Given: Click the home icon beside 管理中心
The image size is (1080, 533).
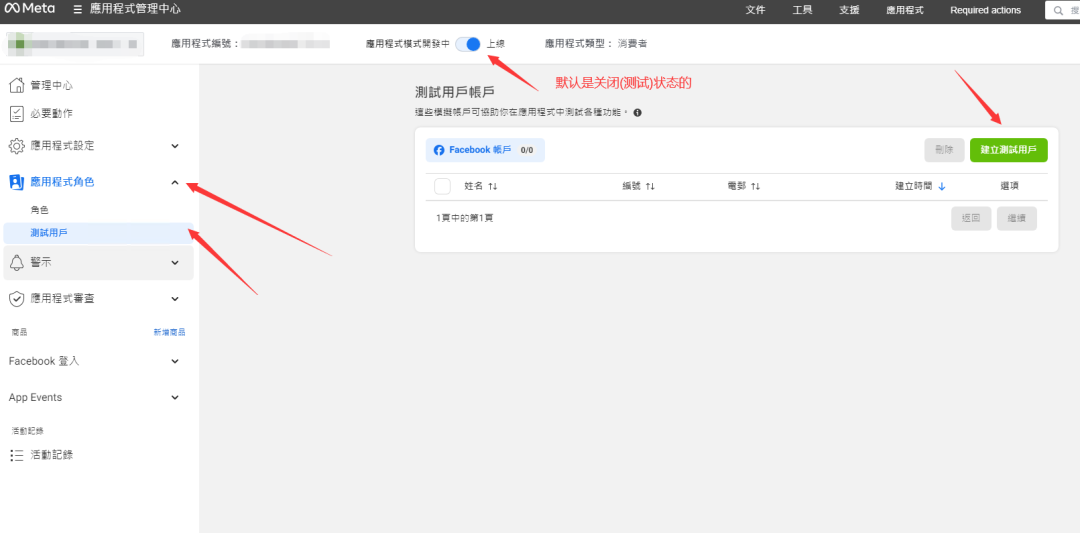Looking at the screenshot, I should 17,85.
